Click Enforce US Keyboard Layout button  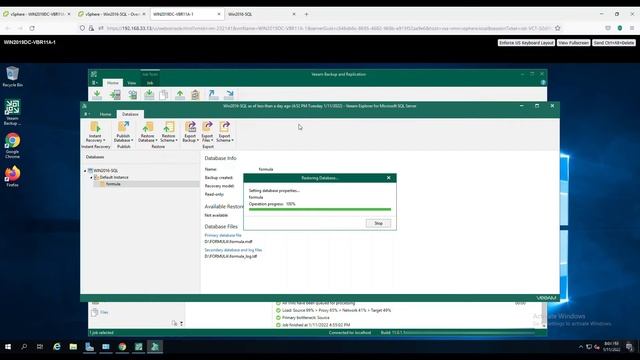click(x=526, y=42)
